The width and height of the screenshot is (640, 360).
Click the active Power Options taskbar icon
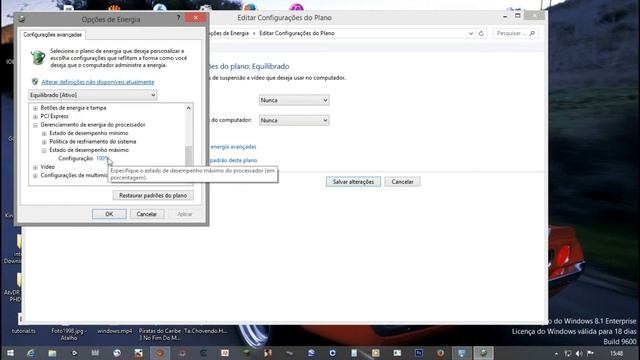483,353
